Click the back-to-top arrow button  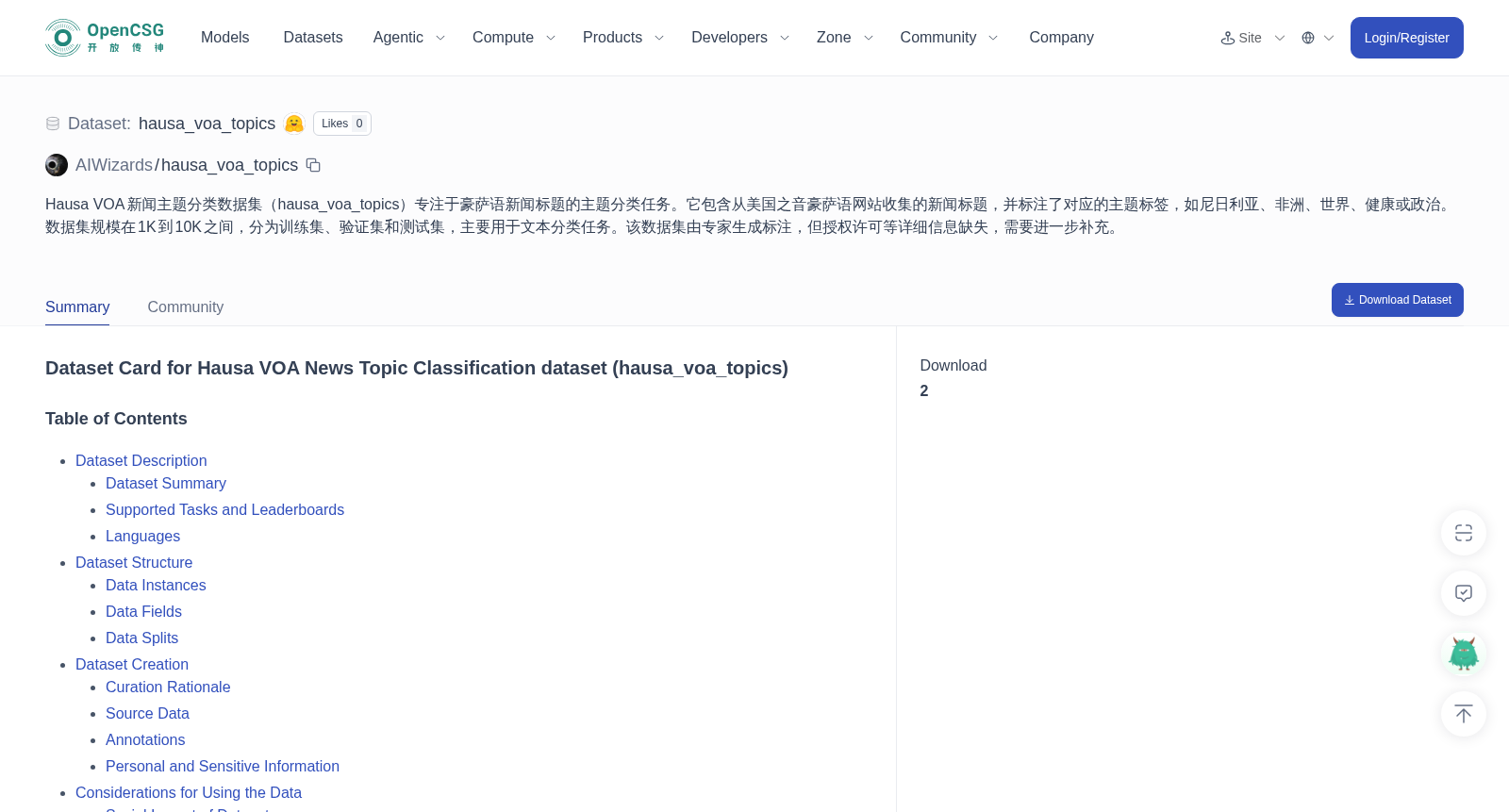tap(1464, 714)
